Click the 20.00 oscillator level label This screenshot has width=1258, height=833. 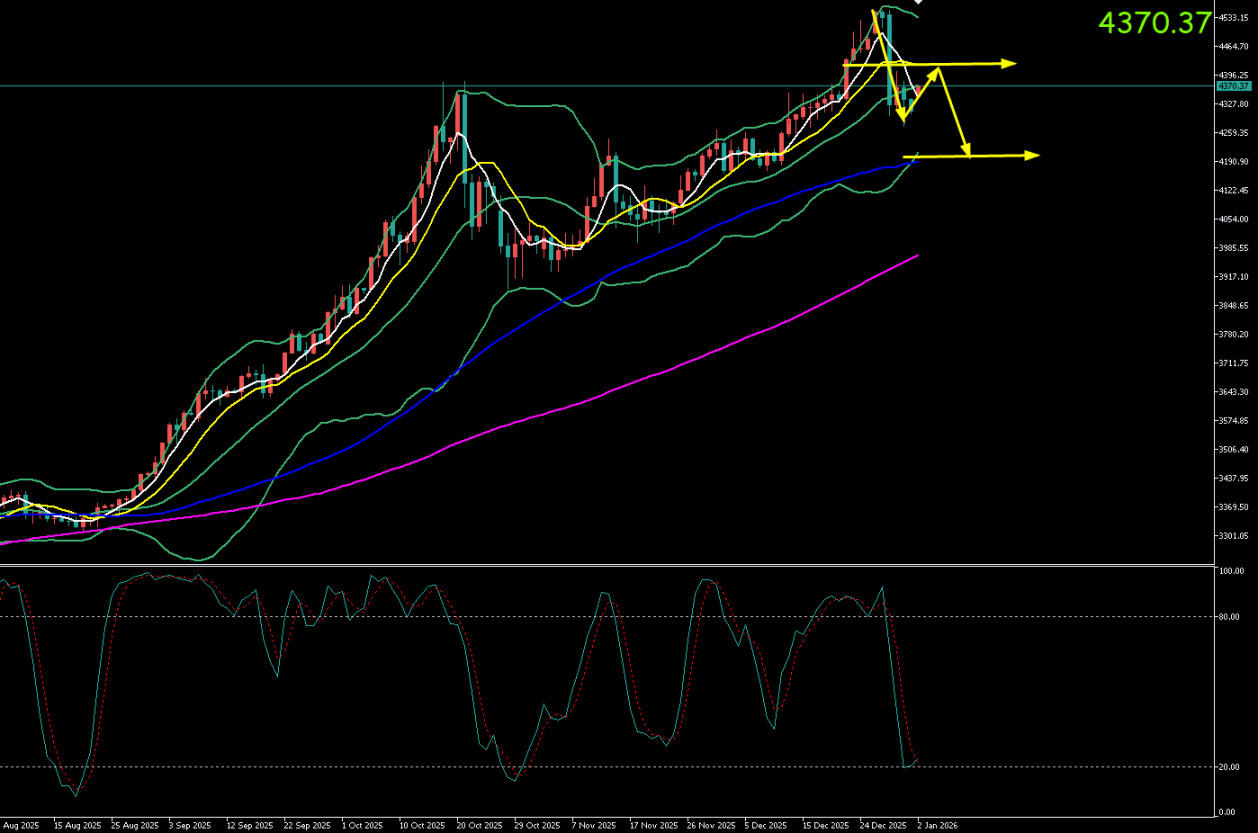click(x=1229, y=767)
